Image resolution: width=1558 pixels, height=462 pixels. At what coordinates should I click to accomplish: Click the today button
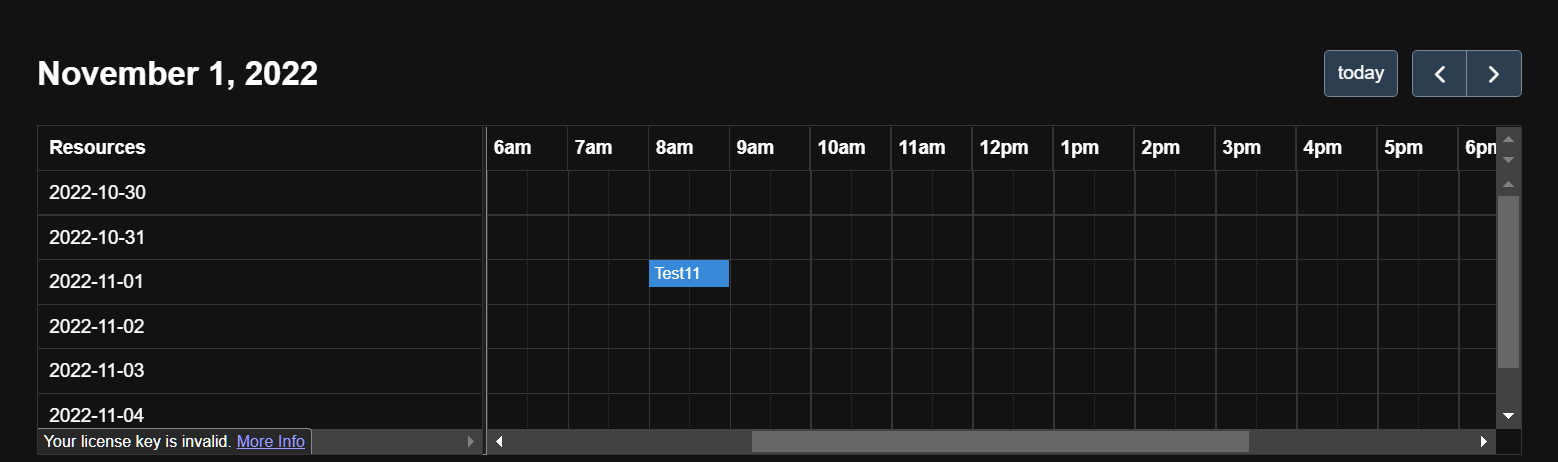tap(1361, 74)
